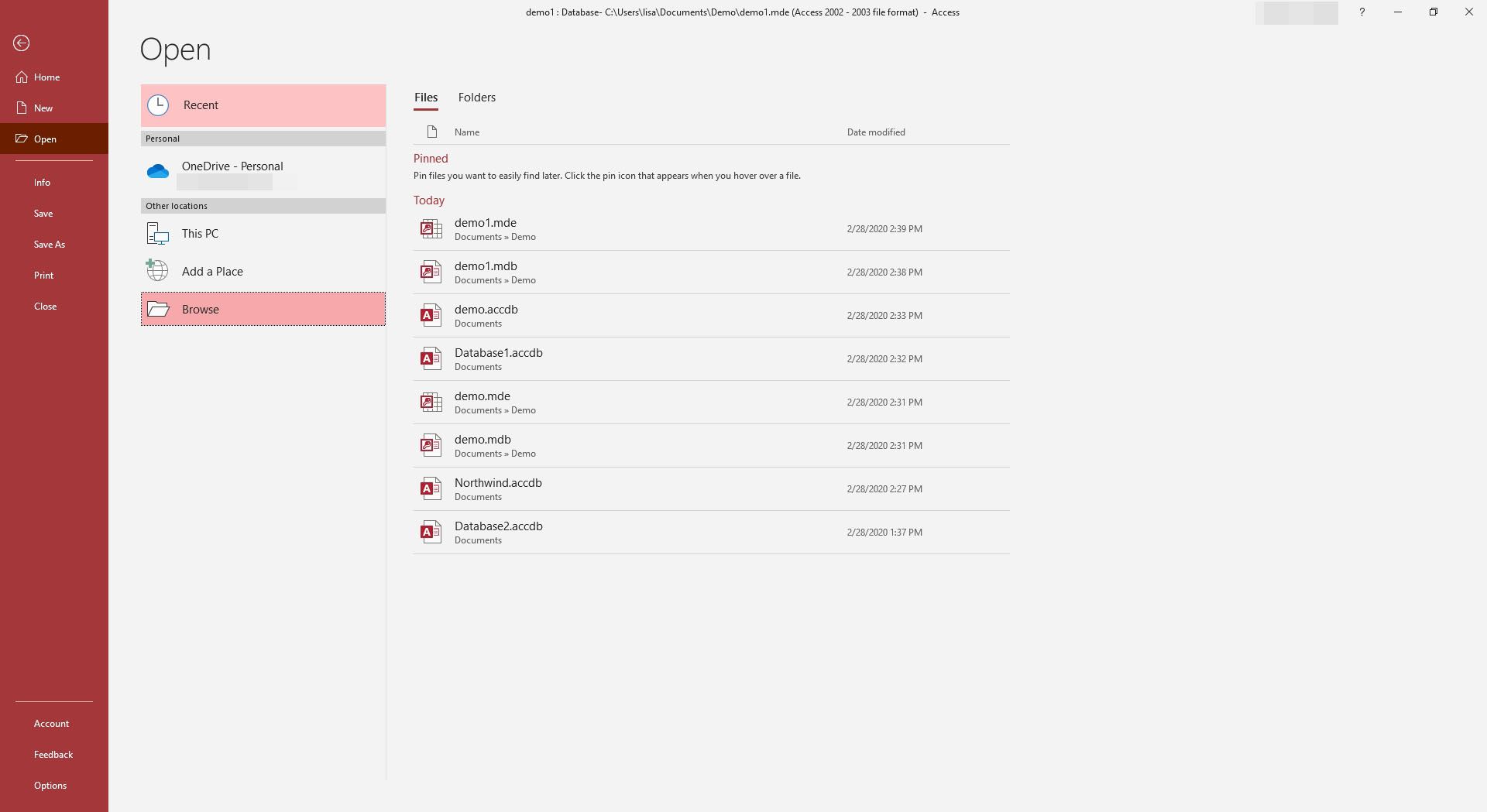Click Add a Place
The width and height of the screenshot is (1487, 812).
[x=263, y=272]
